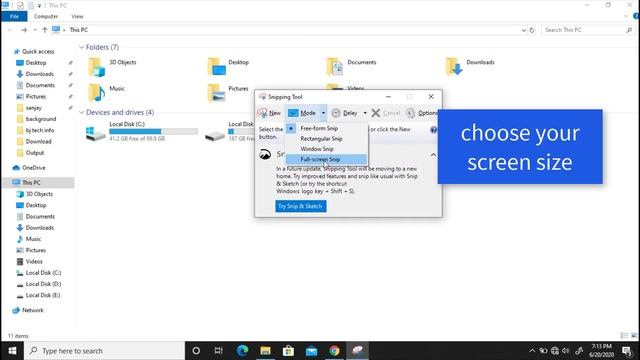
Task: Select the Pictures folder in Folders group
Action: [x=228, y=93]
